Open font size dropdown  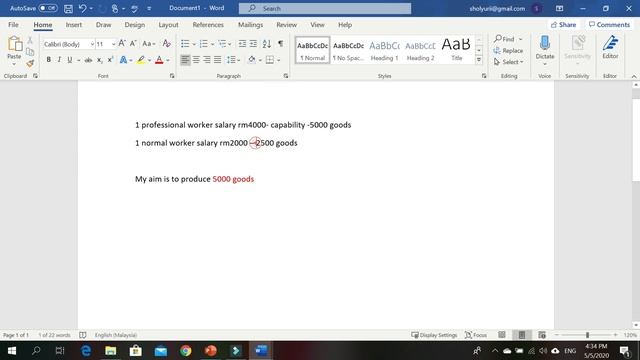point(113,44)
